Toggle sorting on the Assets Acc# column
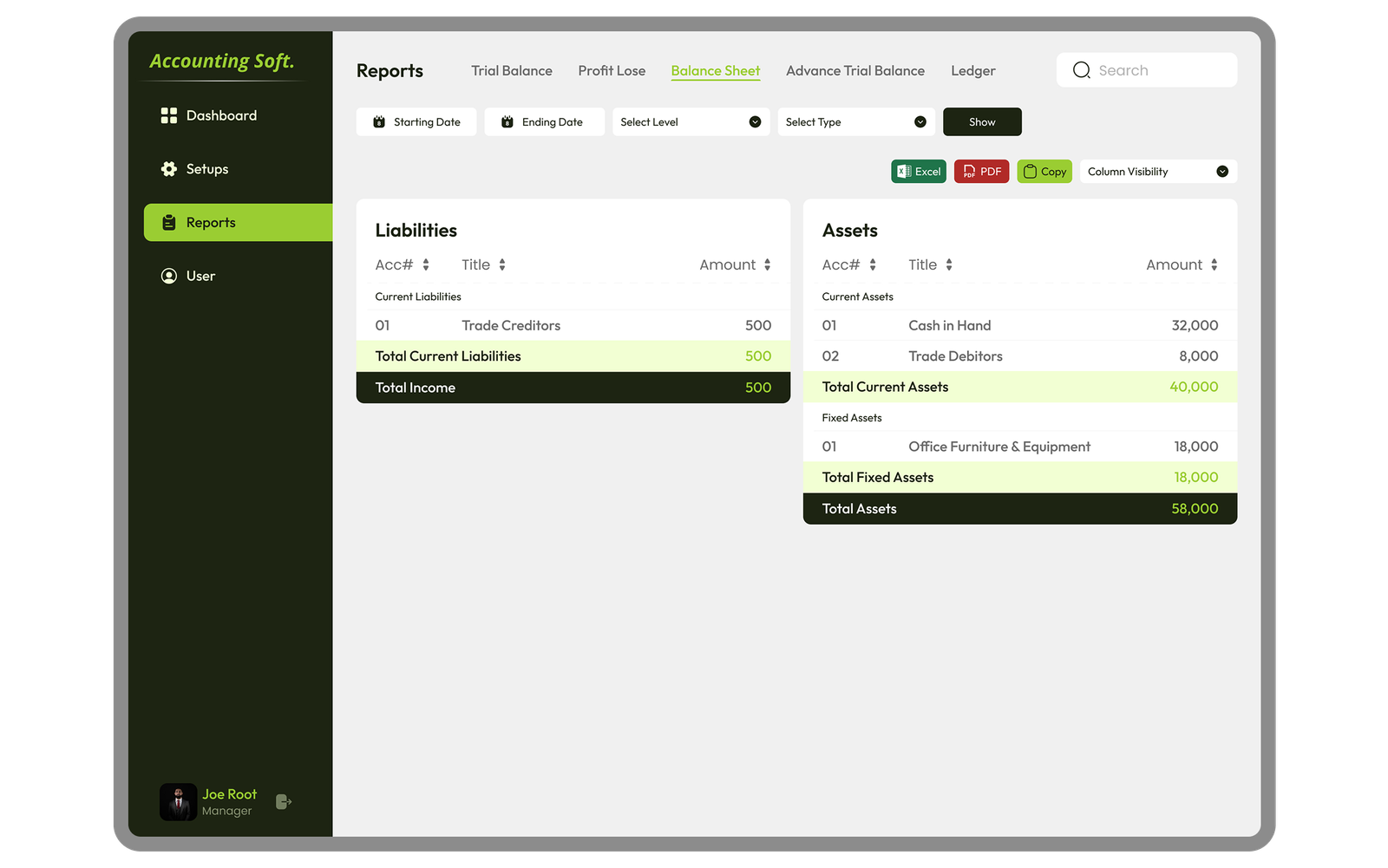The image size is (1388, 868). pos(873,264)
